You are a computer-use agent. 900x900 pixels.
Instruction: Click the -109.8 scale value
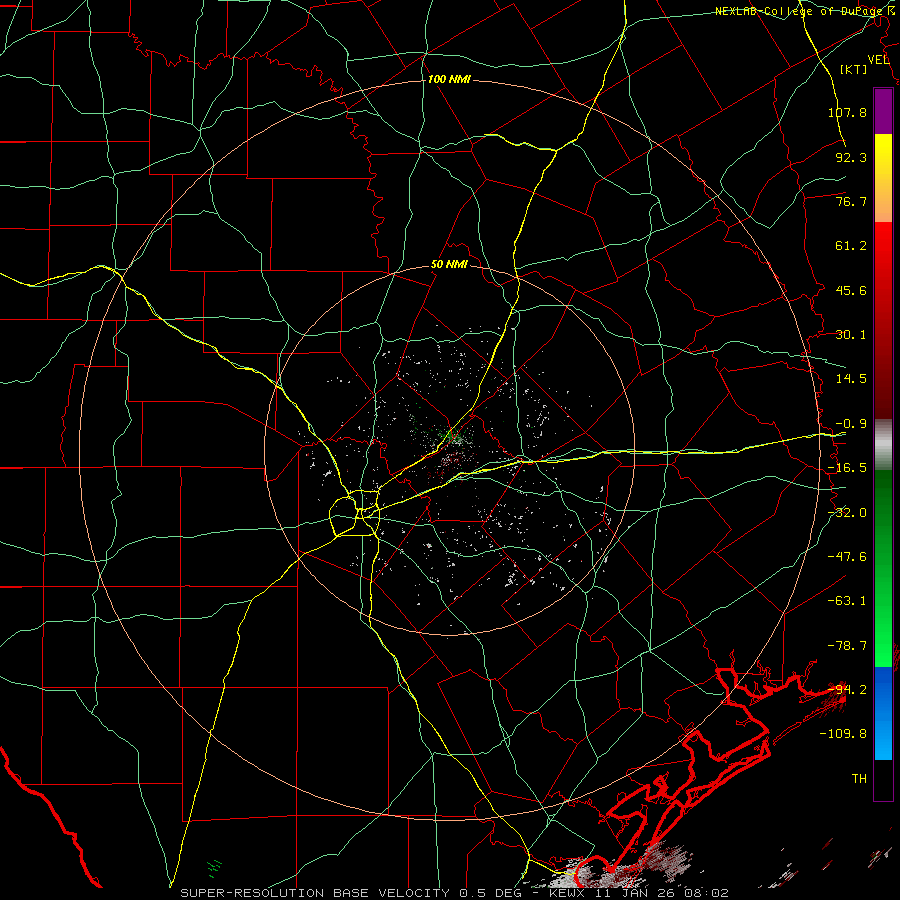pos(844,734)
